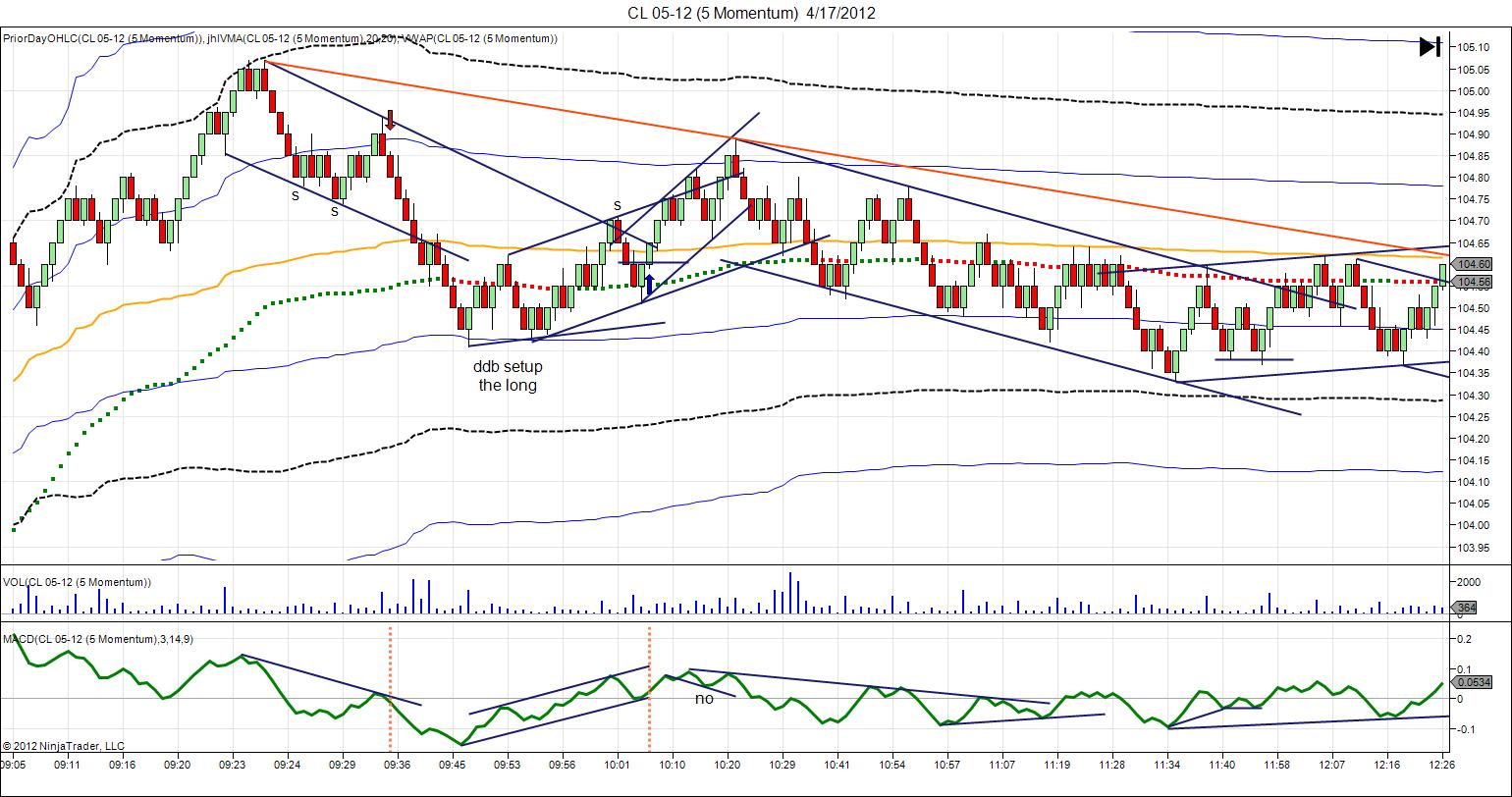Image resolution: width=1512 pixels, height=797 pixels.
Task: Select the 'ddb setup the long' annotation
Action: (x=508, y=376)
